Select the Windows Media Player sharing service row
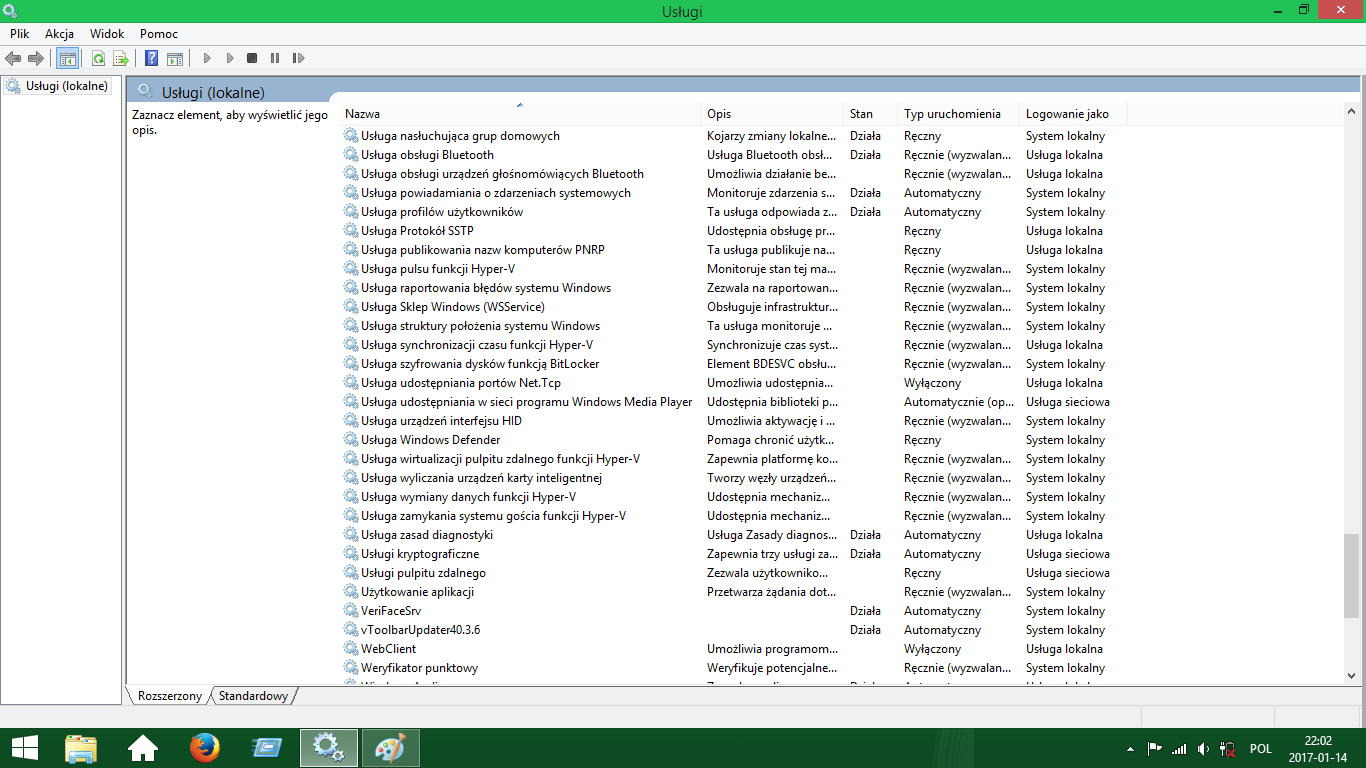Viewport: 1366px width, 768px height. pyautogui.click(x=735, y=402)
